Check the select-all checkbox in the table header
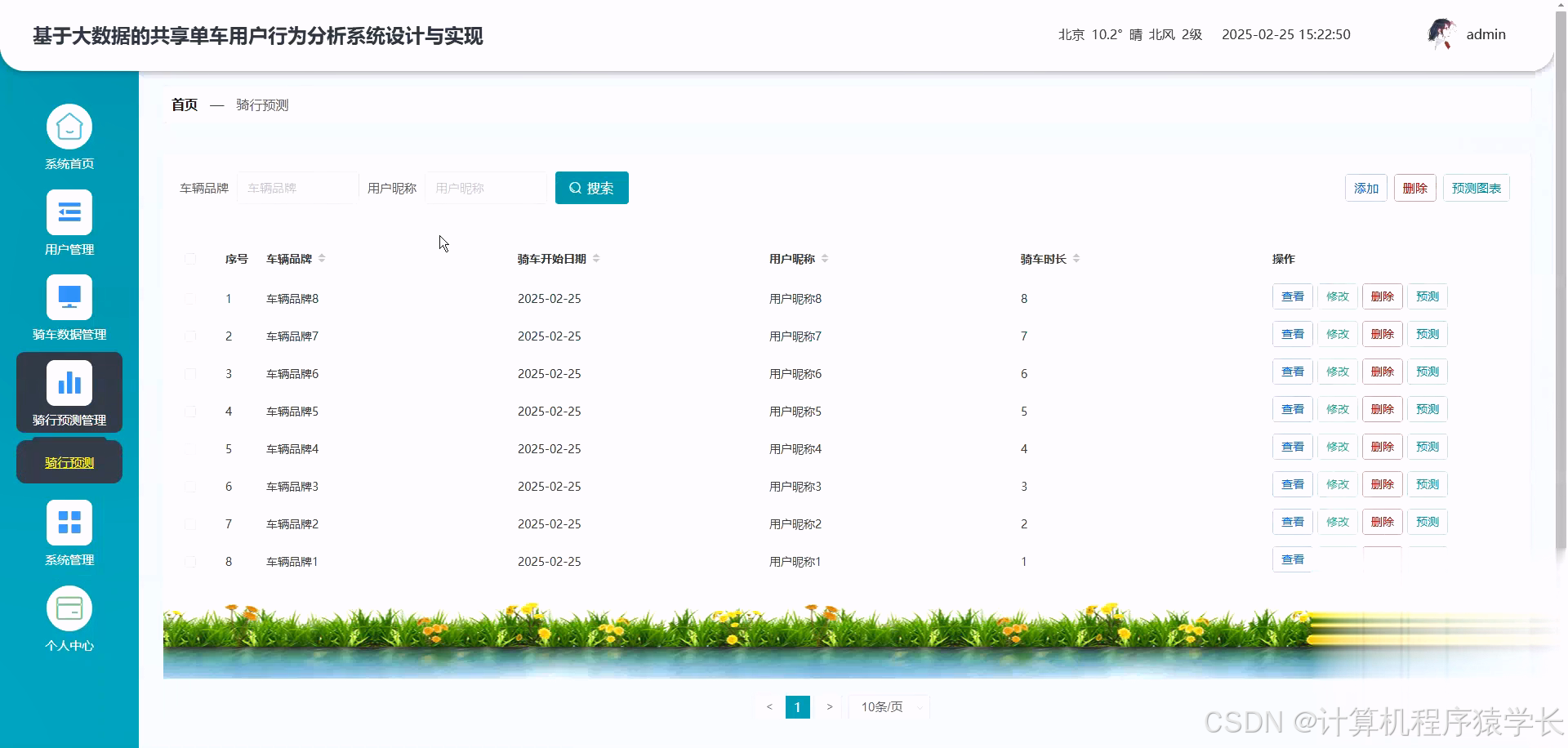This screenshot has width=1568, height=748. click(x=190, y=259)
